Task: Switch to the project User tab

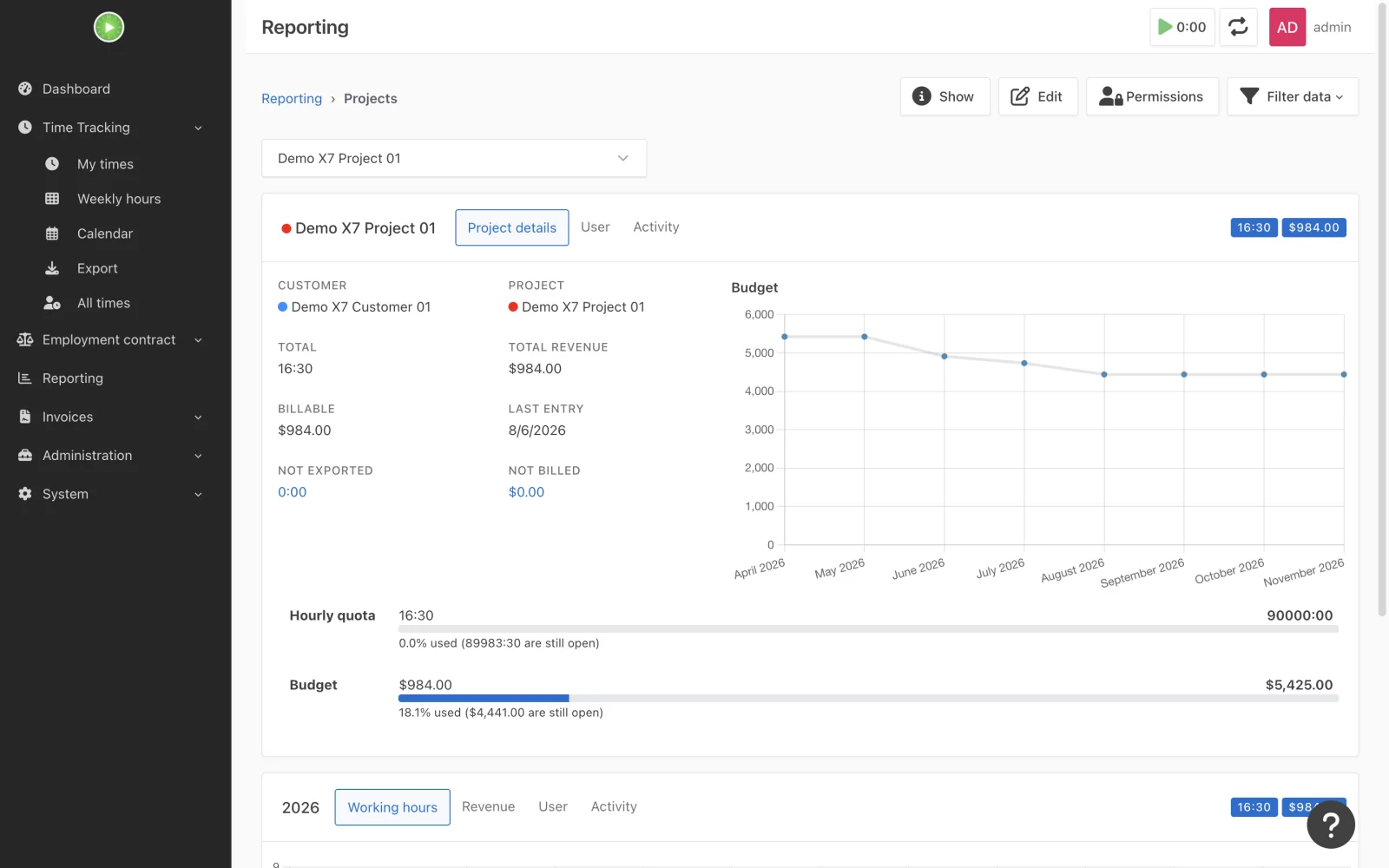Action: click(596, 227)
